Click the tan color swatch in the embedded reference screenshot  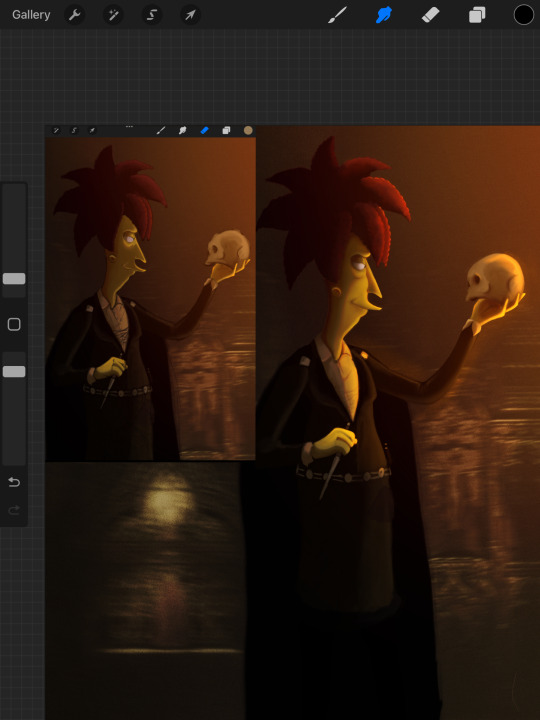click(248, 131)
